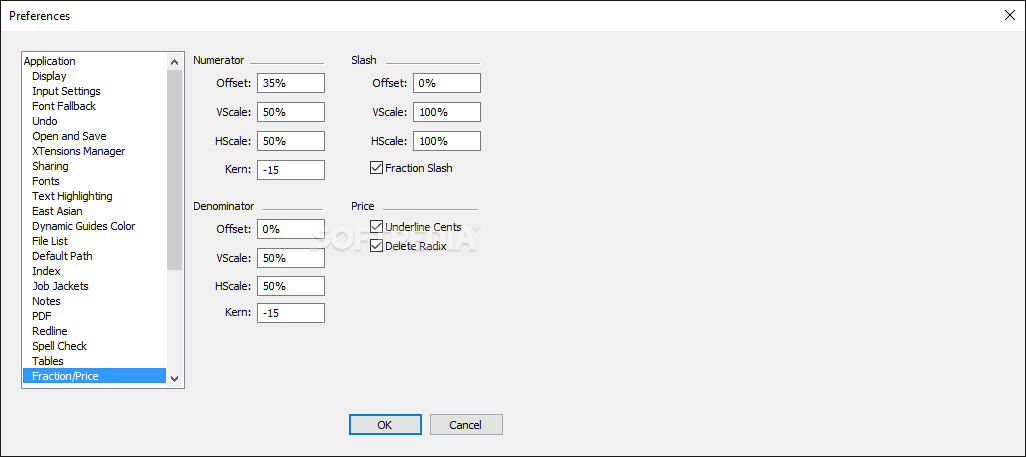Click the Numerator VScale field
1026x457 pixels.
[291, 112]
